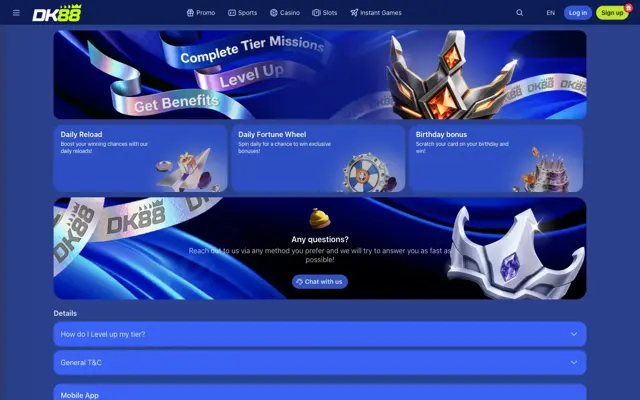The image size is (640, 400).
Task: Click the 'Details' heading text
Action: [x=65, y=313]
